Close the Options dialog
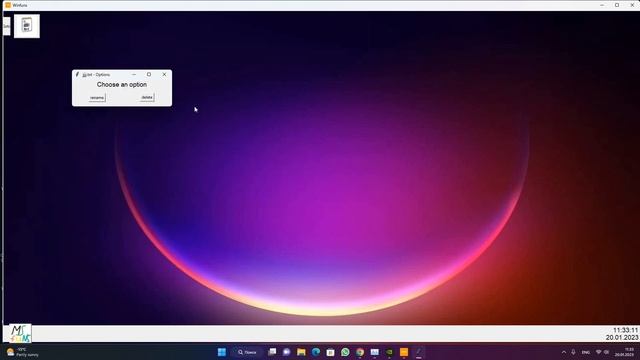Image resolution: width=640 pixels, height=360 pixels. point(164,74)
